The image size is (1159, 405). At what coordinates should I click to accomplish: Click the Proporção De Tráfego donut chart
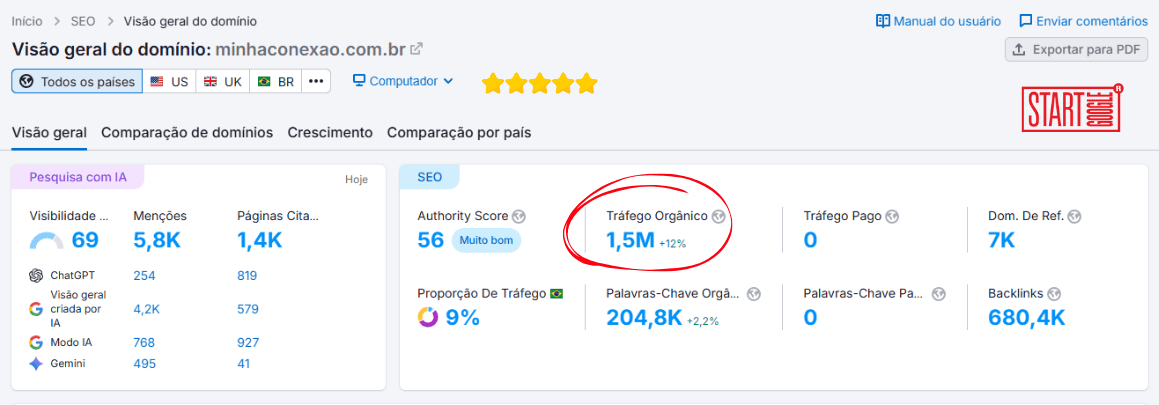tap(428, 318)
